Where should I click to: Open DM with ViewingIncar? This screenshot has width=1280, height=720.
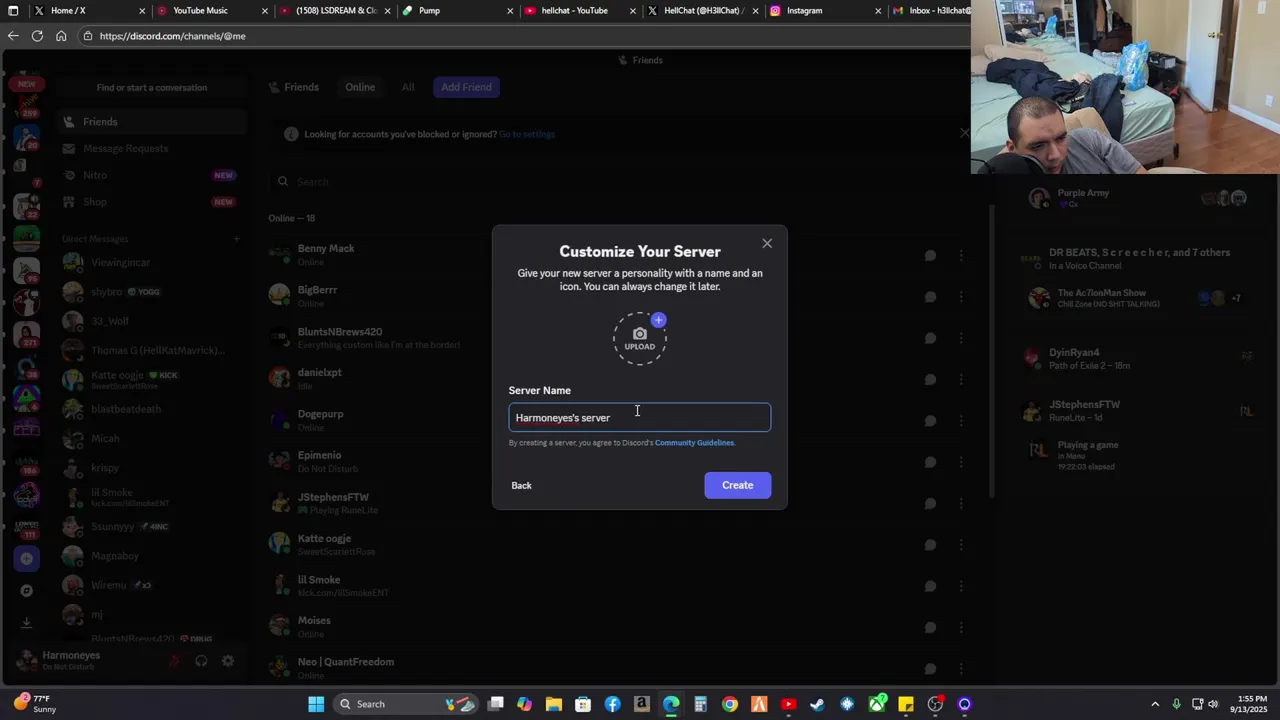(151, 262)
